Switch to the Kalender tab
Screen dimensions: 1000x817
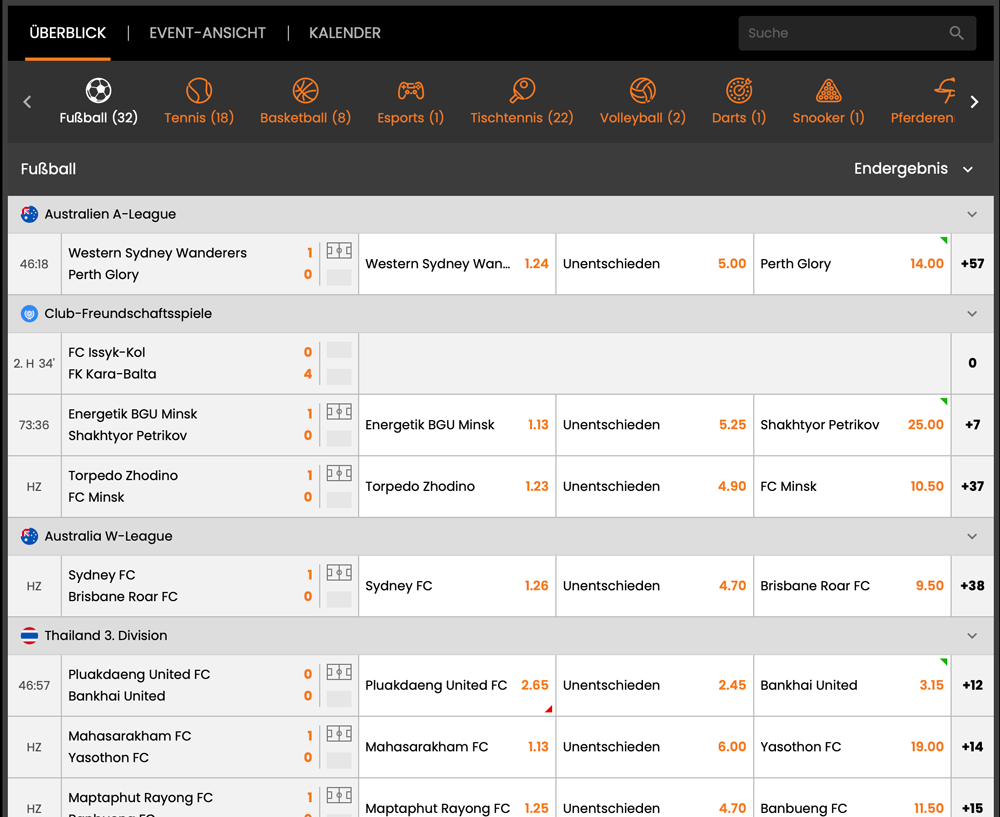coord(344,33)
